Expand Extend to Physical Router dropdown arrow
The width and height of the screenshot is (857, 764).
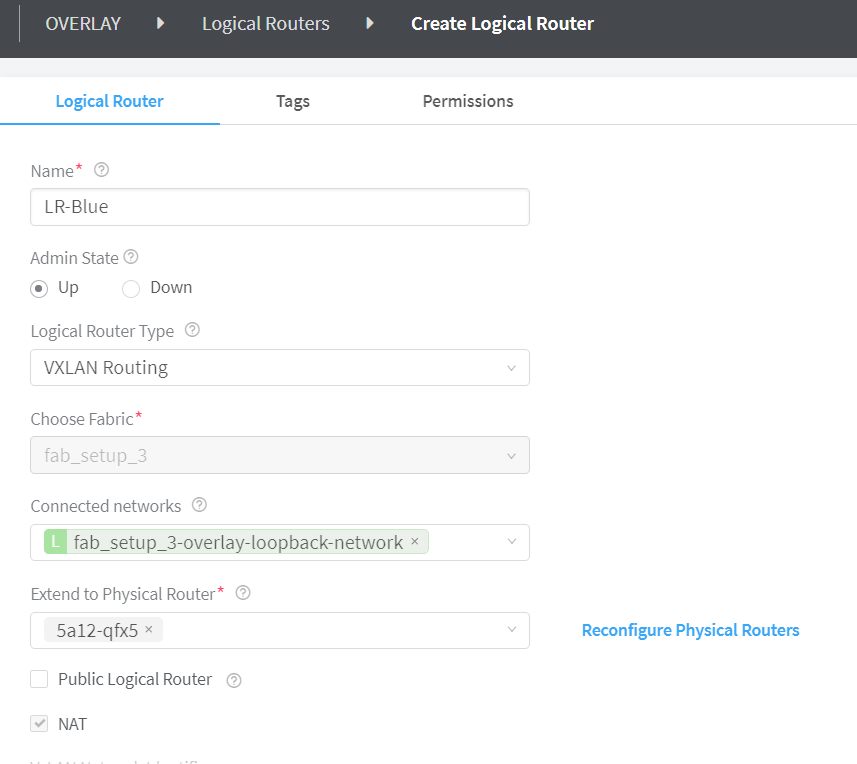512,630
